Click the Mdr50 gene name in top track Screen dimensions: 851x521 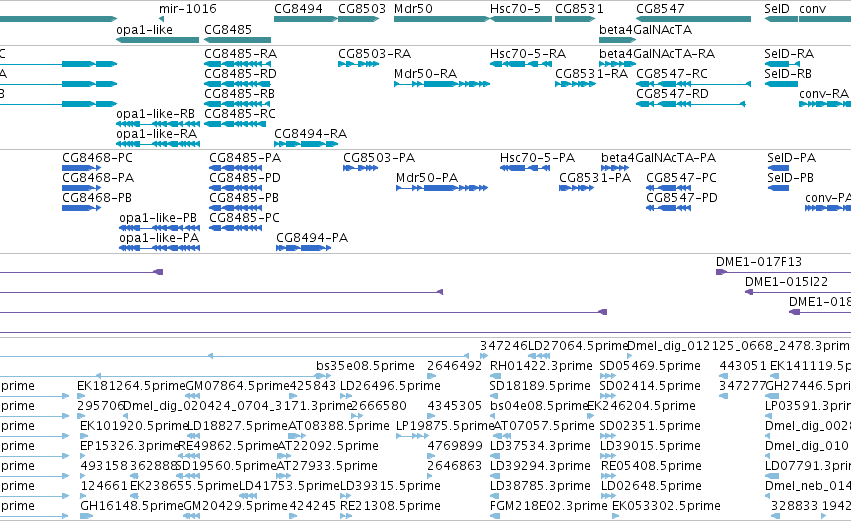[x=413, y=9]
